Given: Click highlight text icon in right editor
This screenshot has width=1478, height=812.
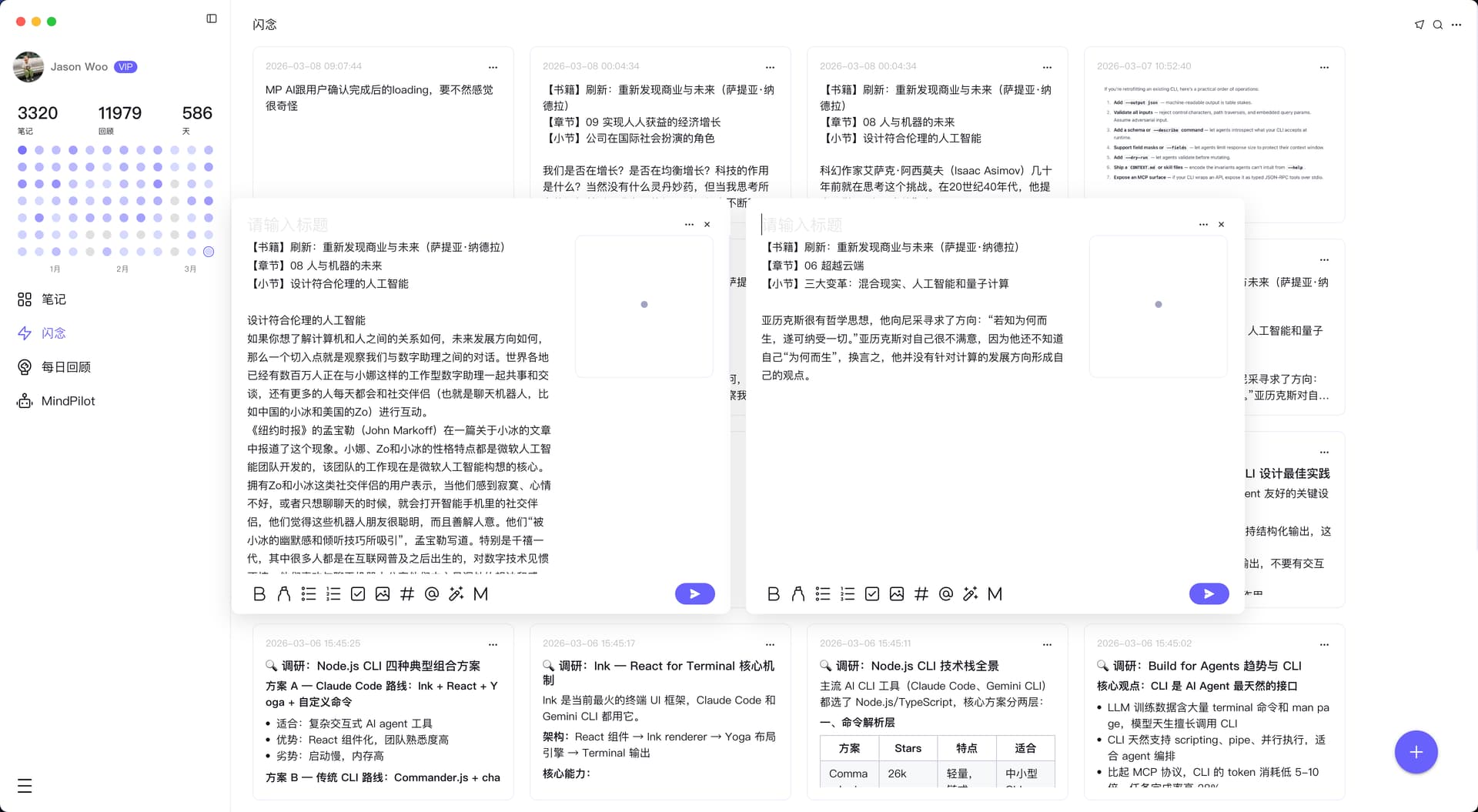Looking at the screenshot, I should [x=798, y=594].
